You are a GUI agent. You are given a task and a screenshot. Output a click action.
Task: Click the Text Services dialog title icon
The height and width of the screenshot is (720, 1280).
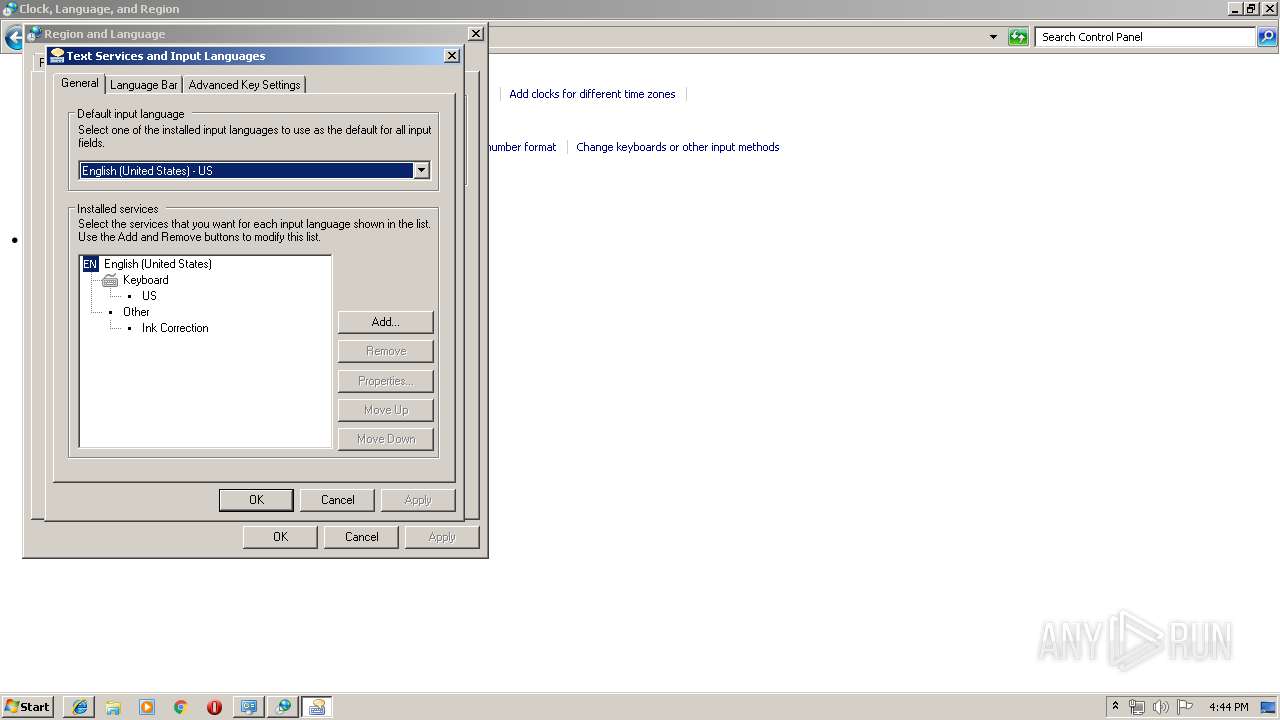point(57,56)
